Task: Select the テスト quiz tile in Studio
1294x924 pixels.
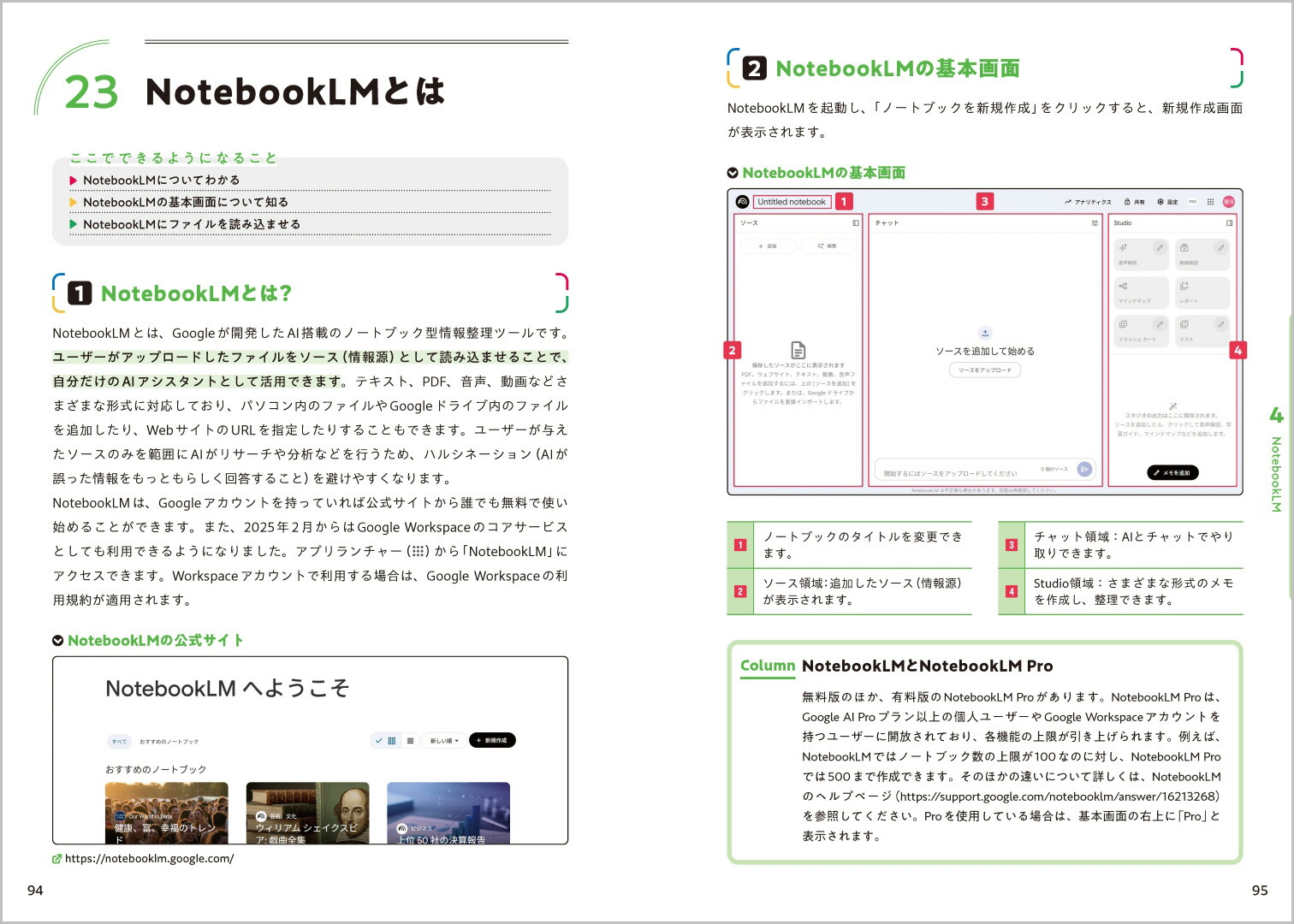Action: coord(1202,331)
